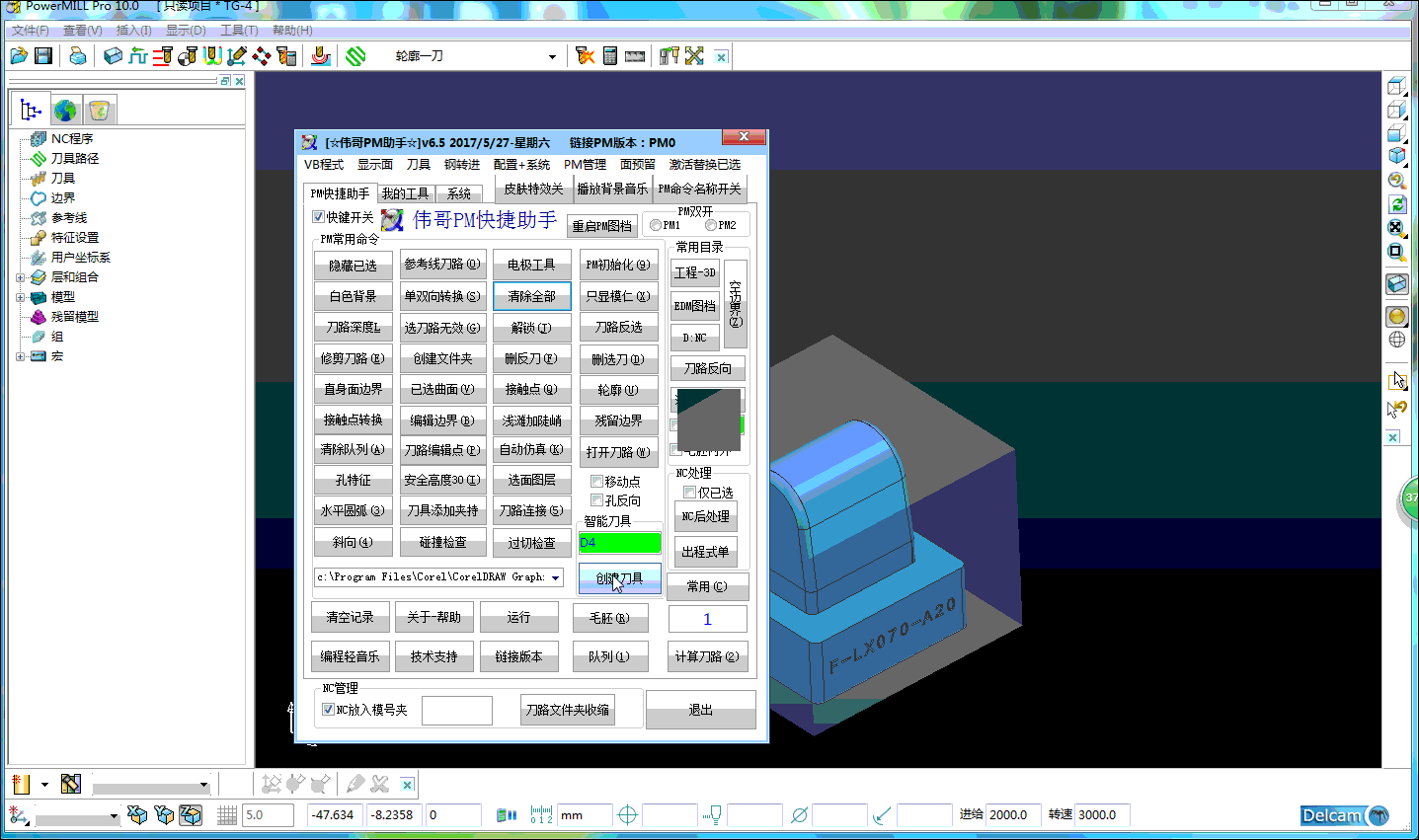Image resolution: width=1419 pixels, height=840 pixels.
Task: Select the 残留模型 tree item
Action: [75, 317]
